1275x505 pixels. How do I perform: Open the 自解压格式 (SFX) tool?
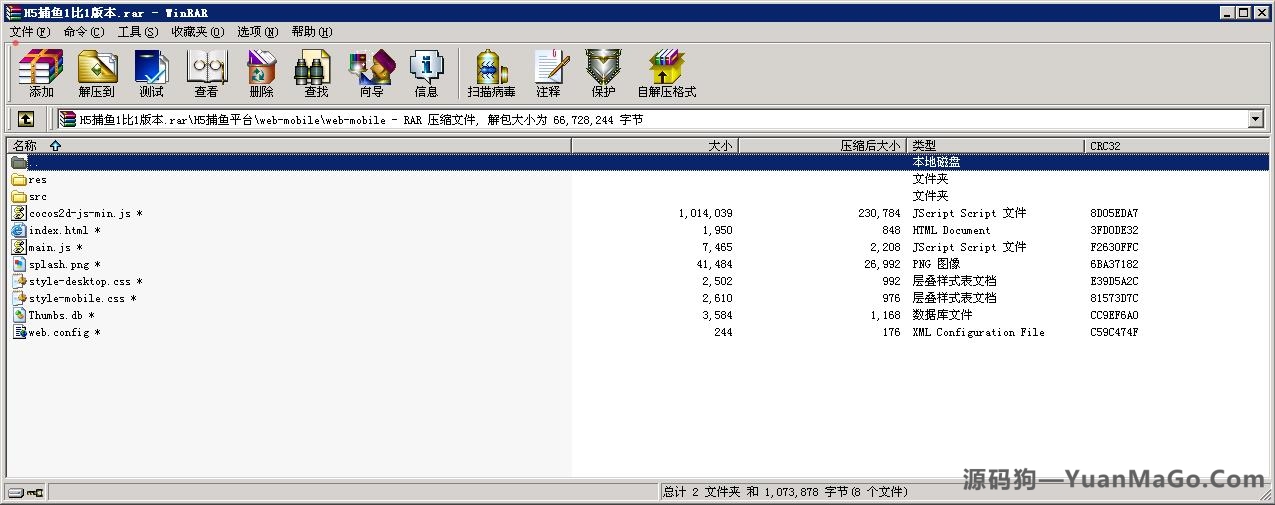(x=666, y=73)
